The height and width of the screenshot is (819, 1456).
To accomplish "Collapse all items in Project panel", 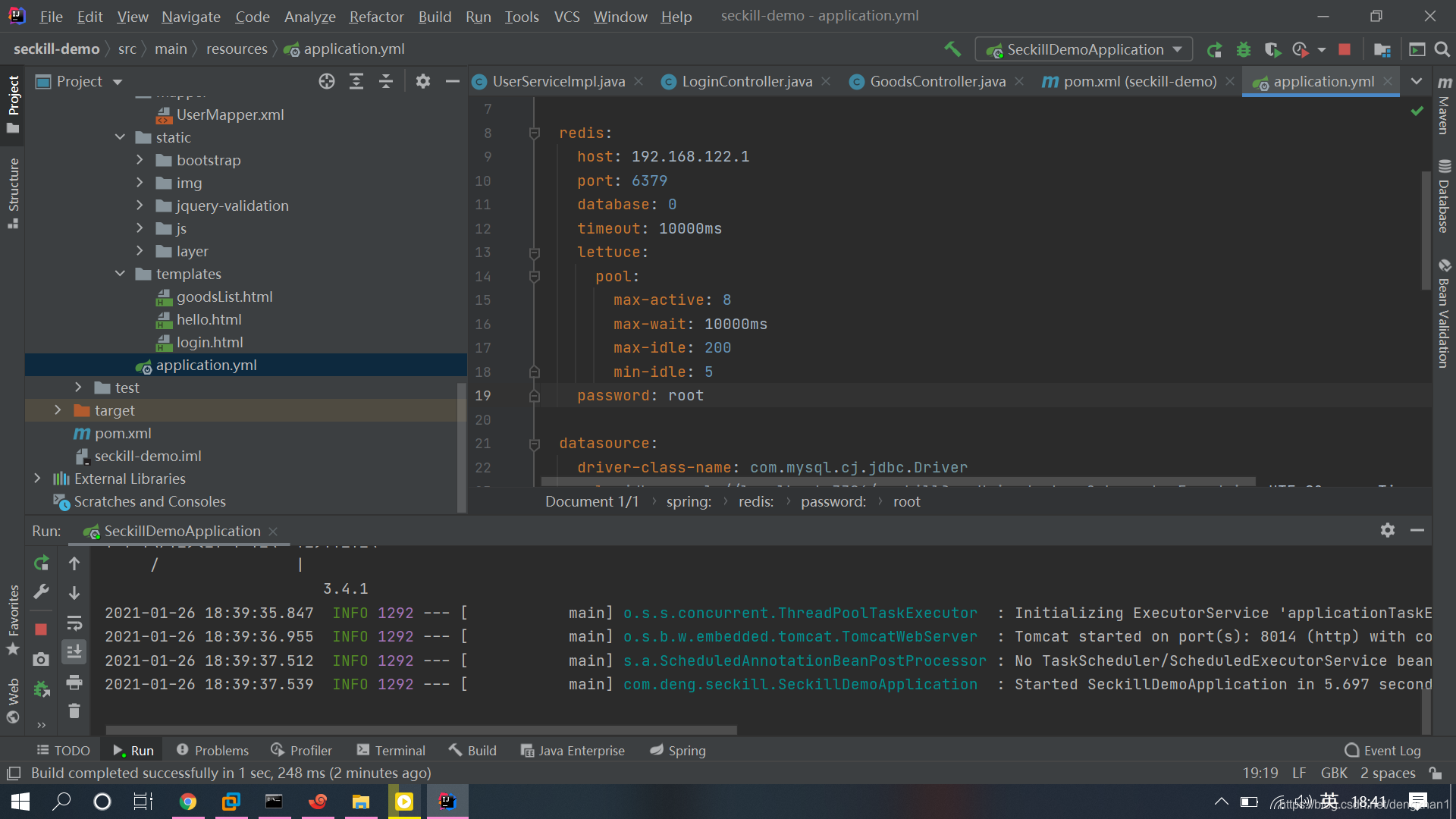I will click(386, 81).
